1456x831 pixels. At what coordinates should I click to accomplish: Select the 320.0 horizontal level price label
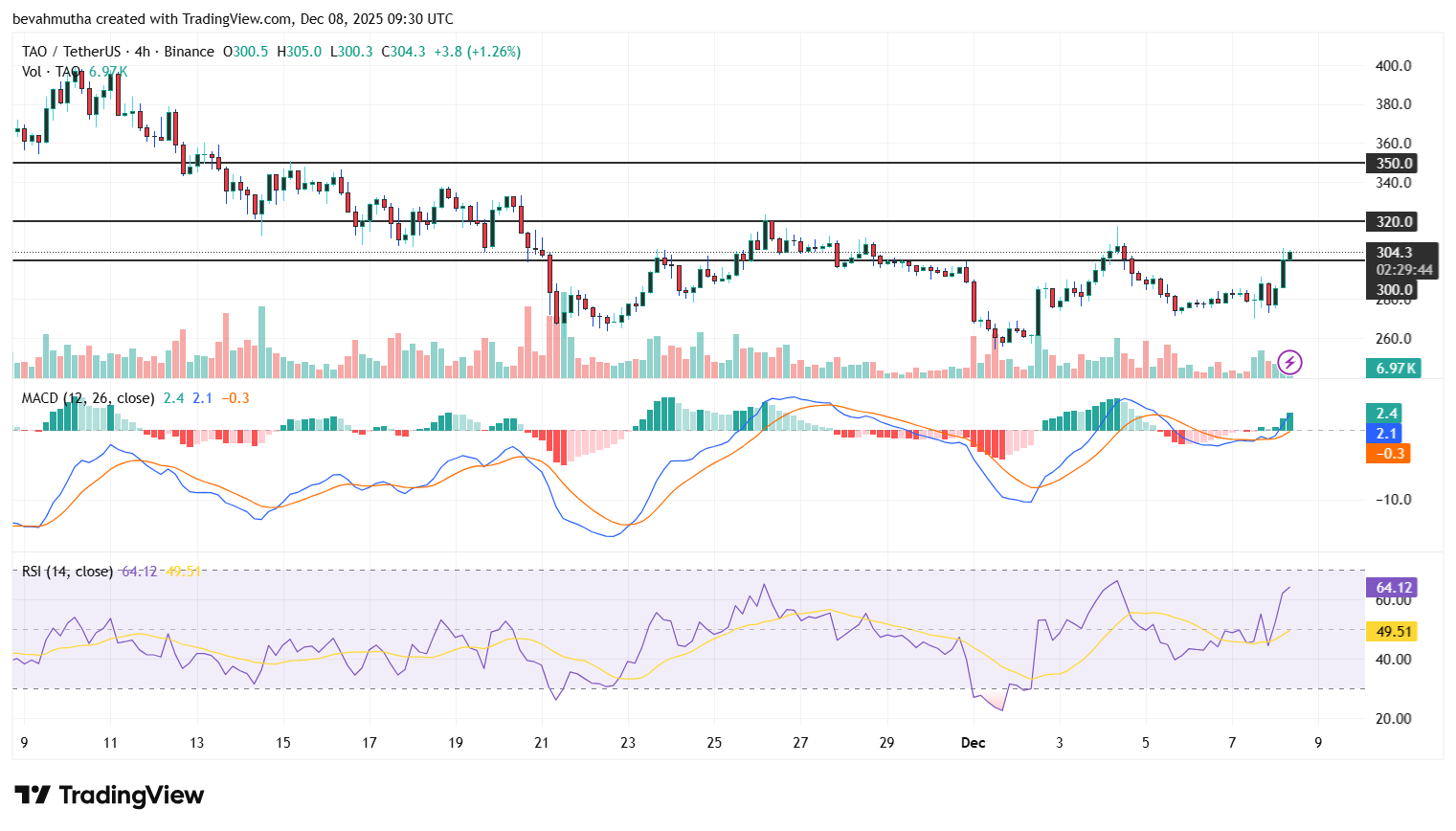1390,222
